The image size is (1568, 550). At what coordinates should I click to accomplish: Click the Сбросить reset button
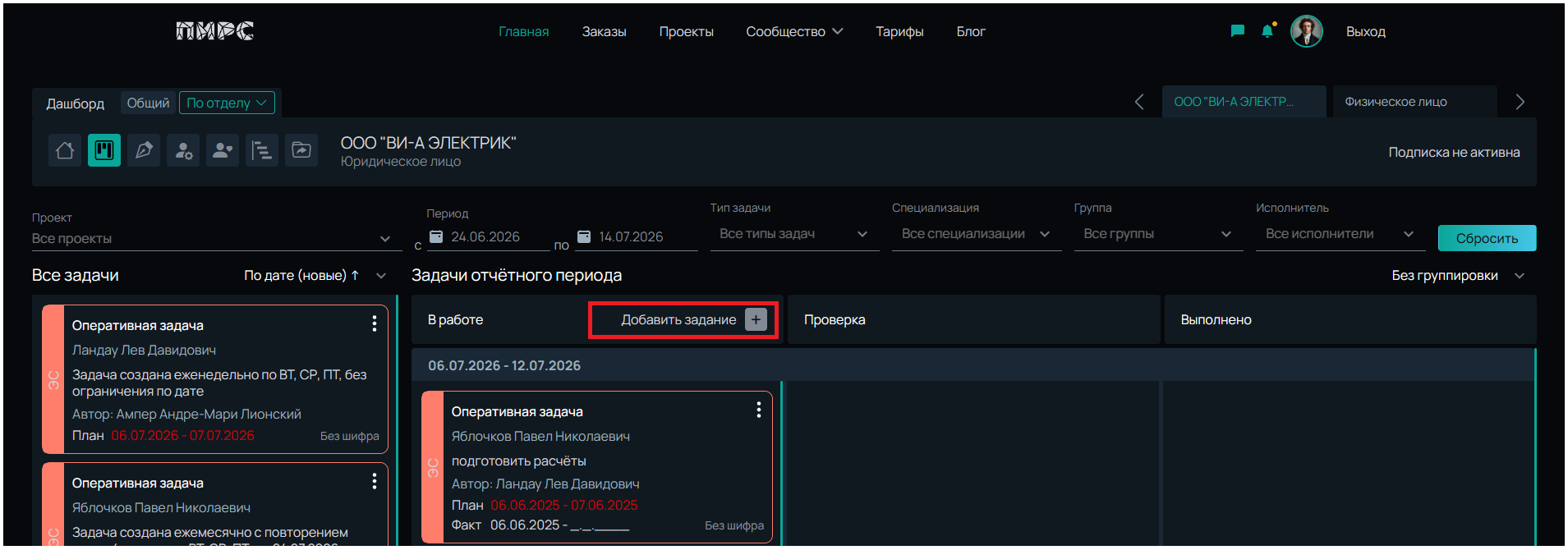[x=1487, y=238]
